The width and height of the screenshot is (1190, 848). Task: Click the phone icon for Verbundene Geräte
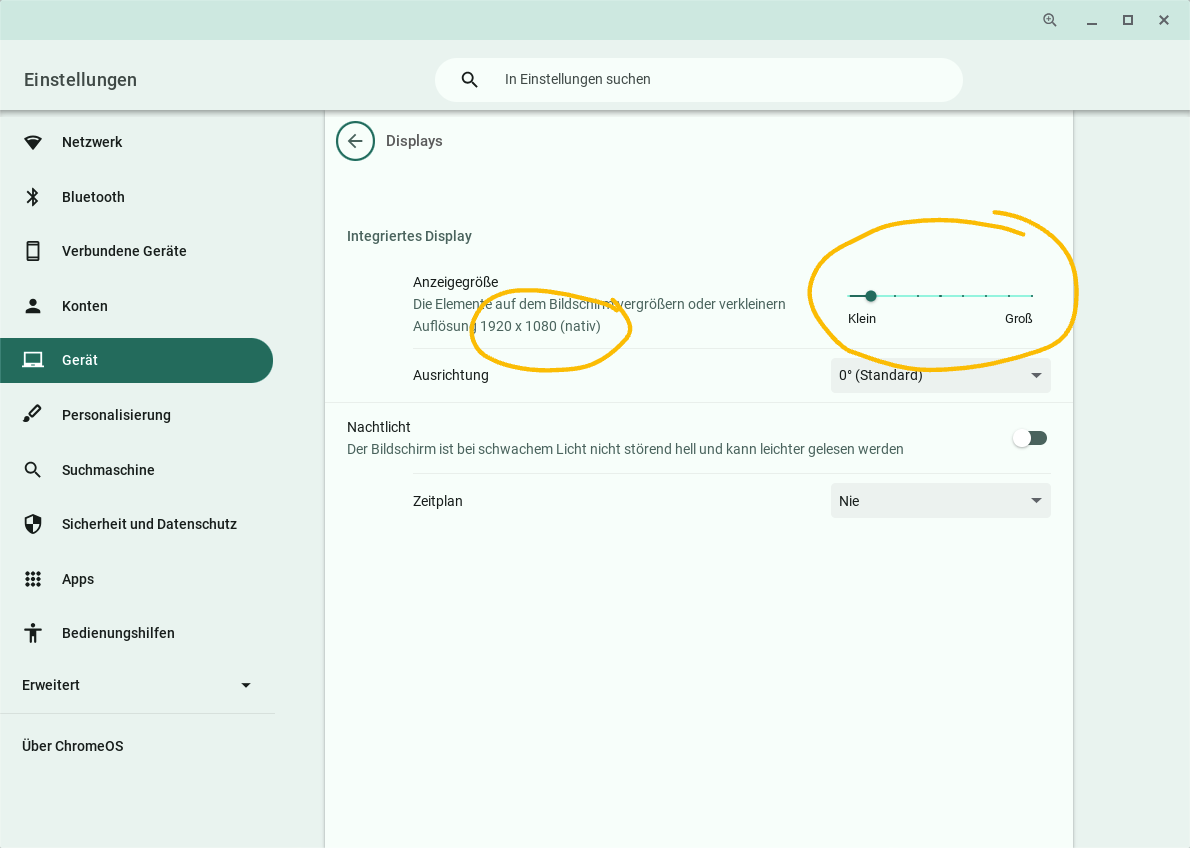[x=33, y=251]
